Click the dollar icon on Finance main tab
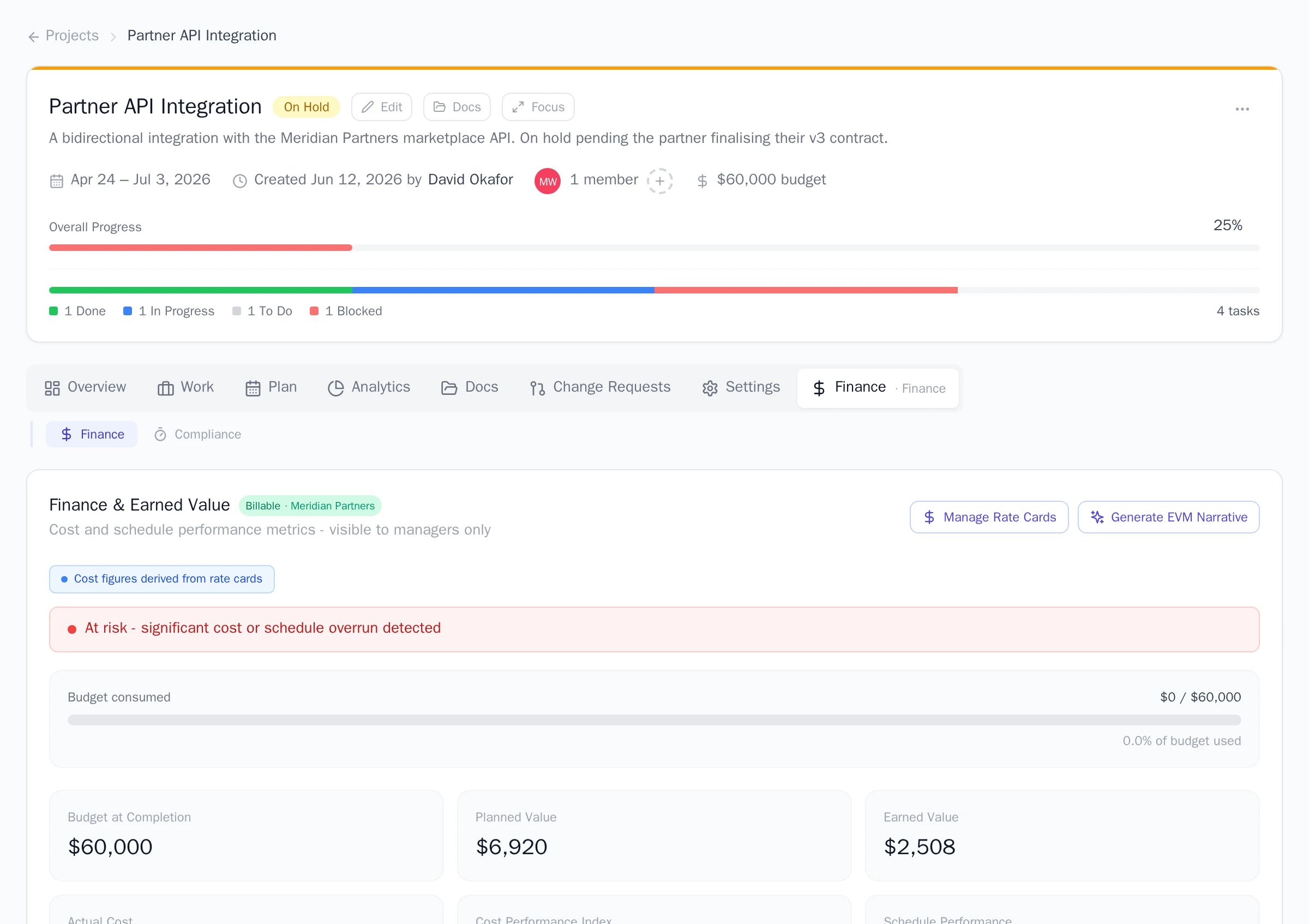Viewport: 1309px width, 924px height. click(819, 389)
